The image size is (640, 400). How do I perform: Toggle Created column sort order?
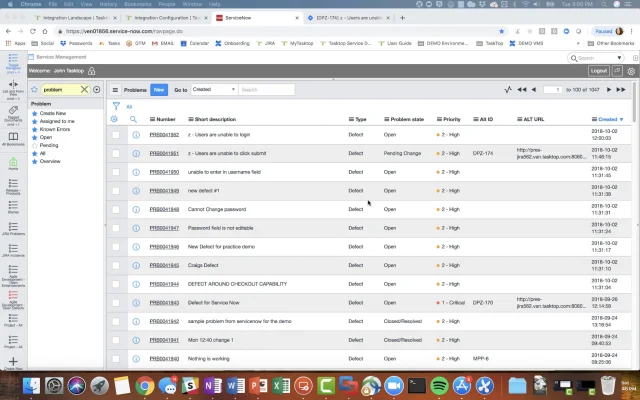click(608, 119)
